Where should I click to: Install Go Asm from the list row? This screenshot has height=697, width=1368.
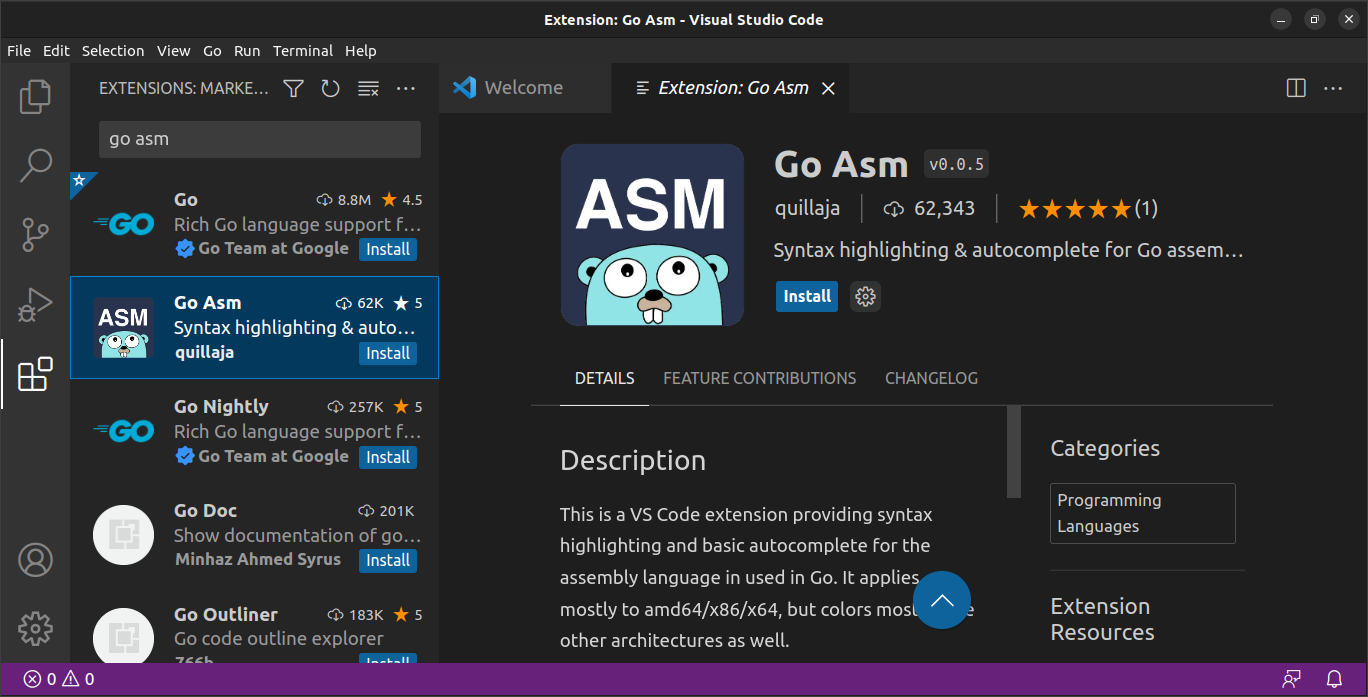(388, 354)
